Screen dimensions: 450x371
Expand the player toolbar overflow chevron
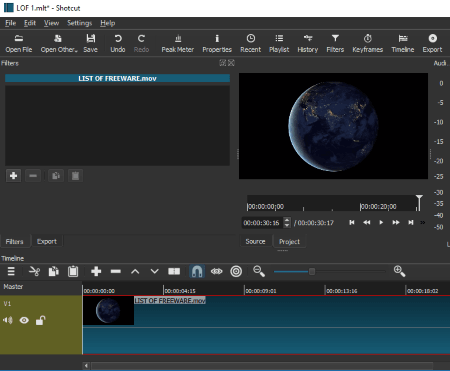coord(423,222)
